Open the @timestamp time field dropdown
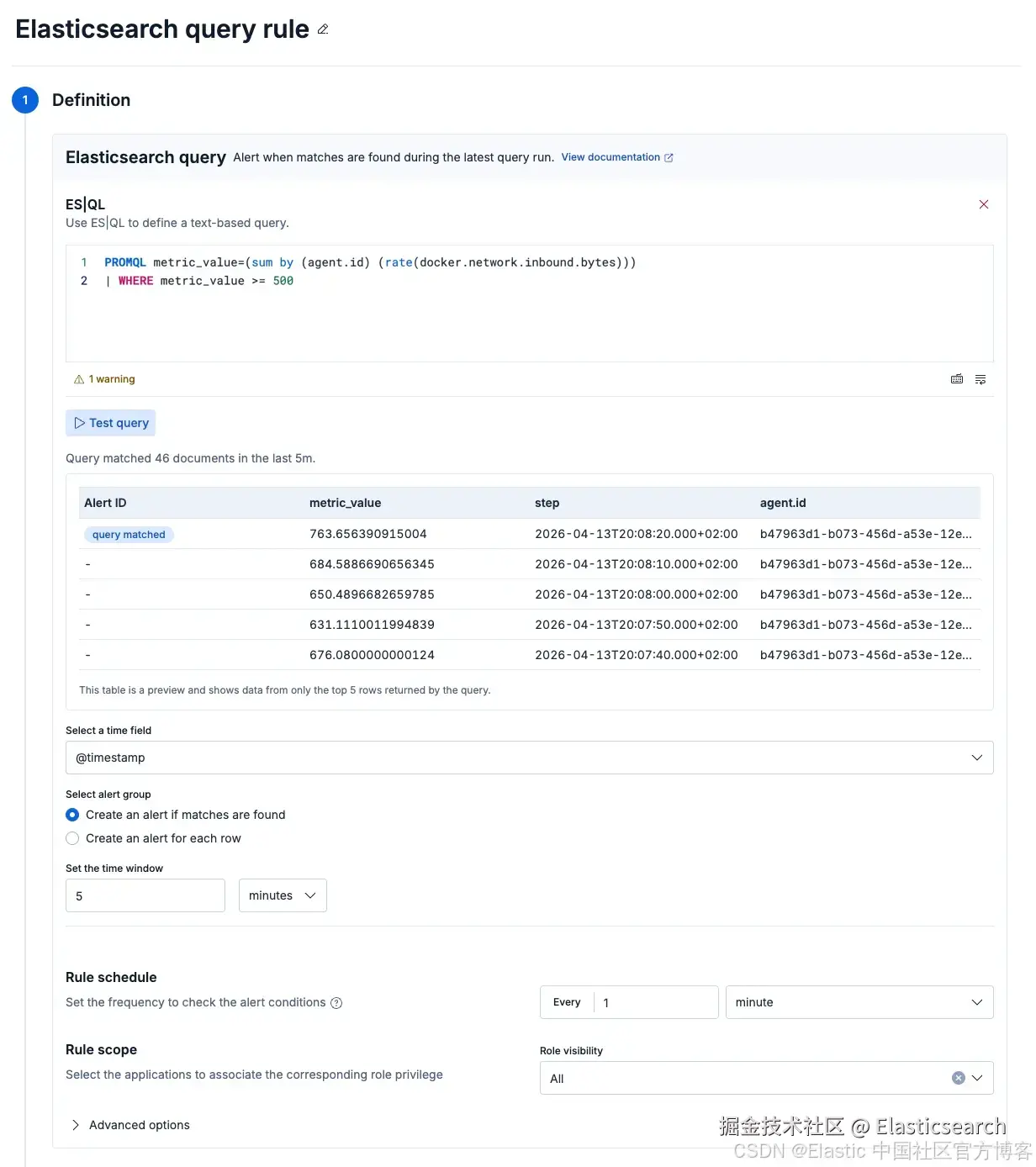The height and width of the screenshot is (1167, 1036). click(x=530, y=758)
